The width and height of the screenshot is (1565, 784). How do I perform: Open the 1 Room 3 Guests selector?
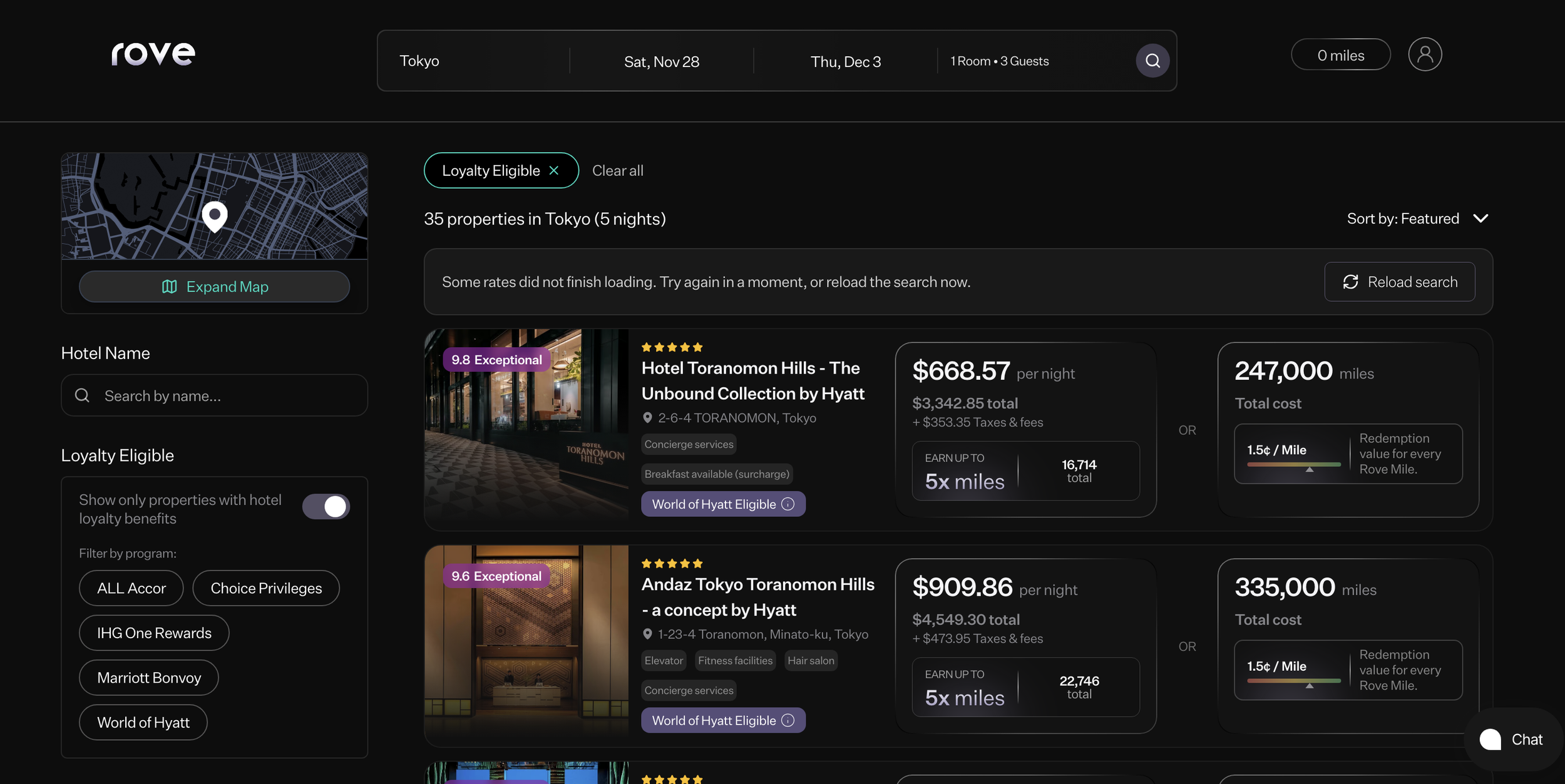pyautogui.click(x=1000, y=61)
